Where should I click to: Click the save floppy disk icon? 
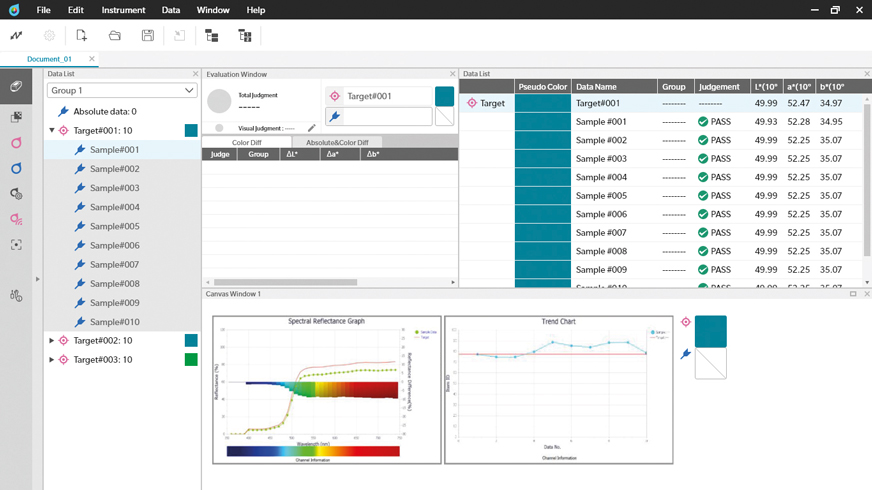click(148, 36)
